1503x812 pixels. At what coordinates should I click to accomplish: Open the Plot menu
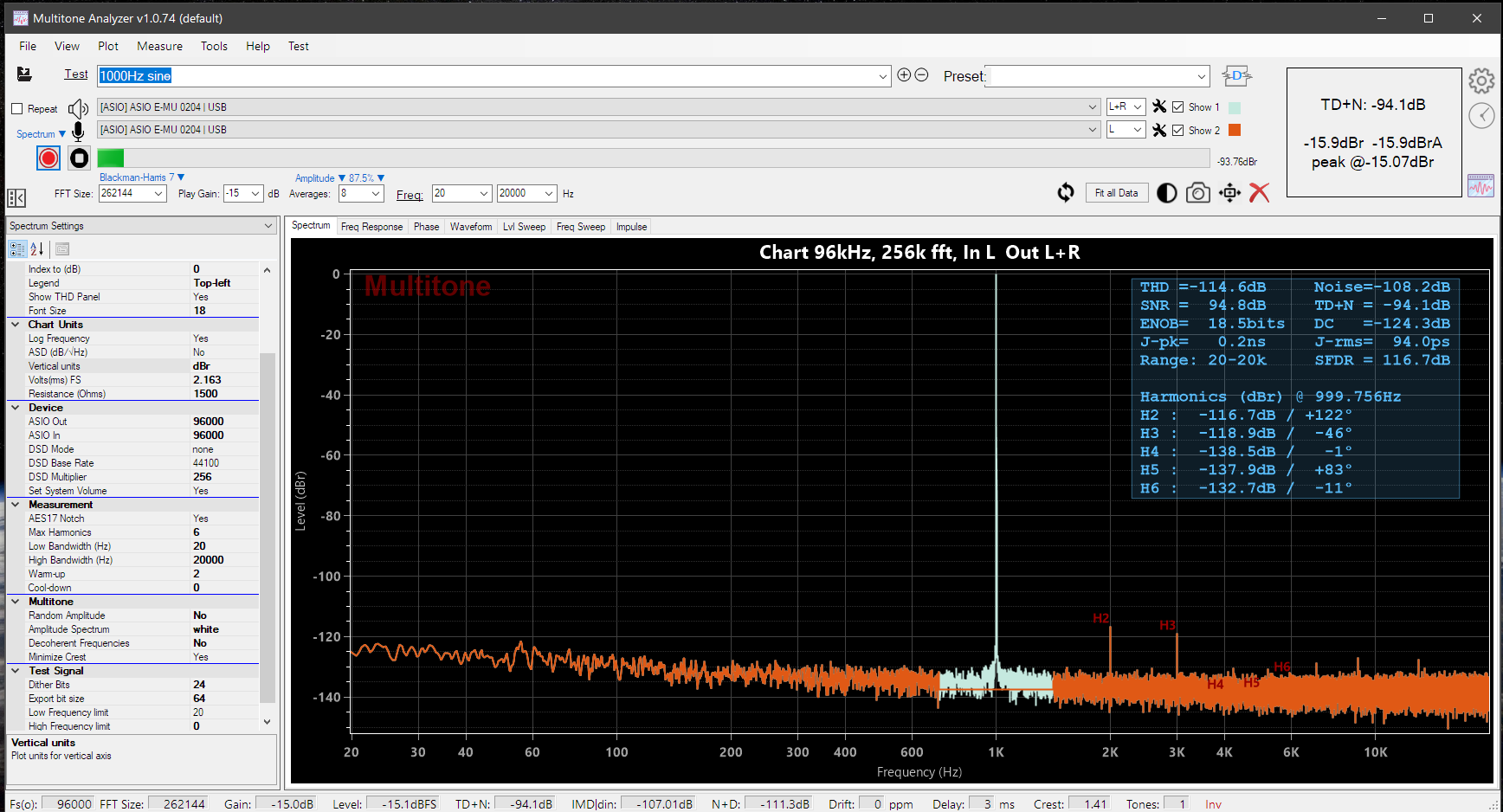pyautogui.click(x=108, y=46)
